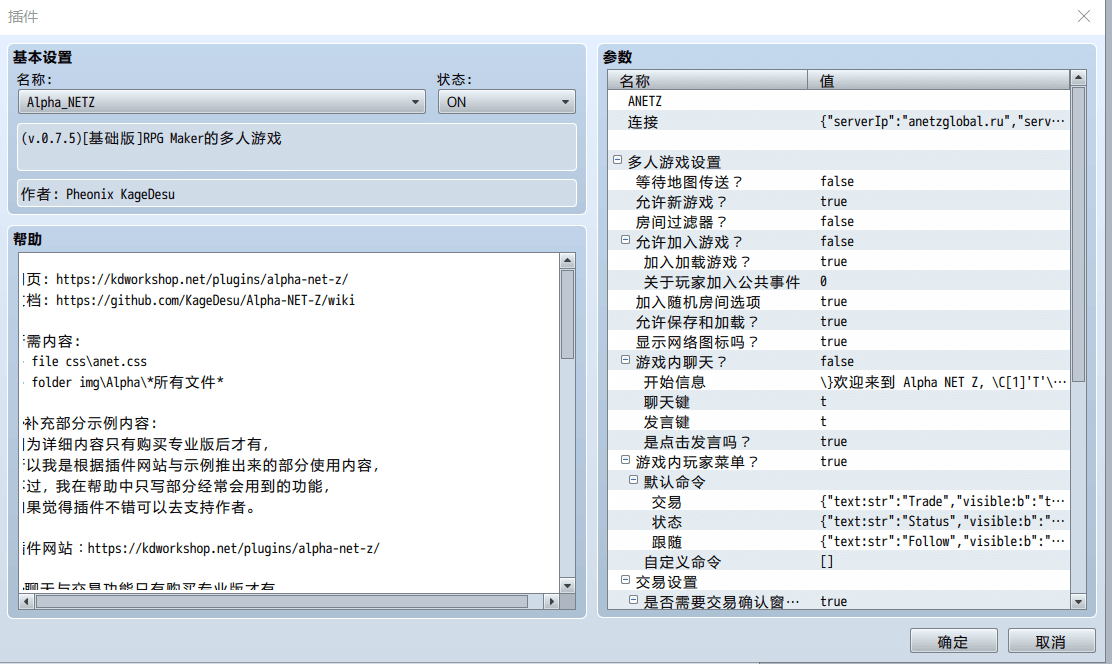
Task: Select the 关于玩家加入公共事件 parameter row
Action: [839, 282]
